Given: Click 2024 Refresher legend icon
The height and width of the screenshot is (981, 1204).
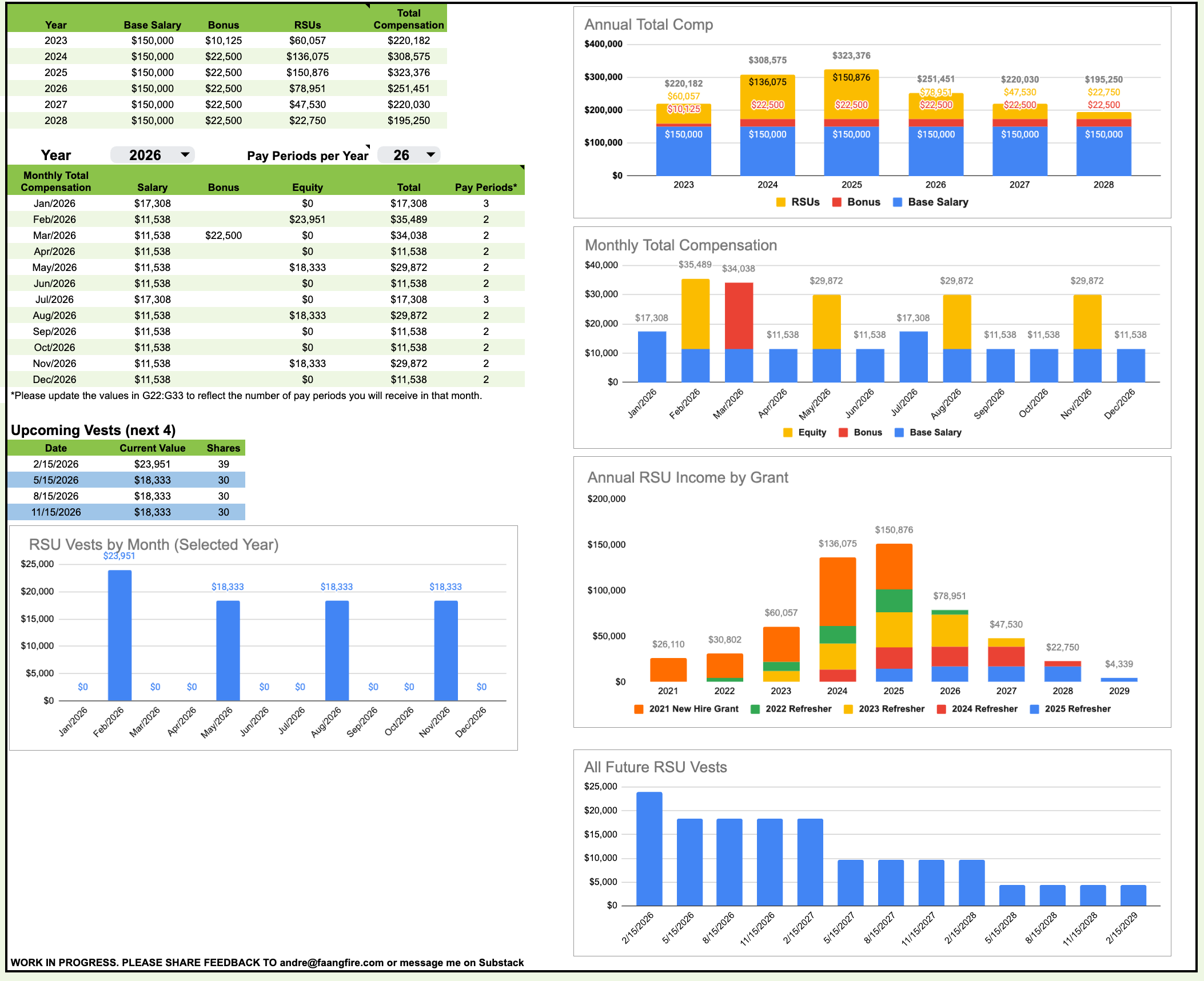Looking at the screenshot, I should point(942,709).
